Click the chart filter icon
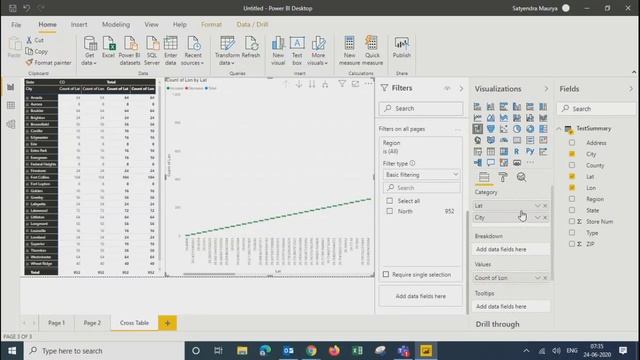 (x=342, y=84)
